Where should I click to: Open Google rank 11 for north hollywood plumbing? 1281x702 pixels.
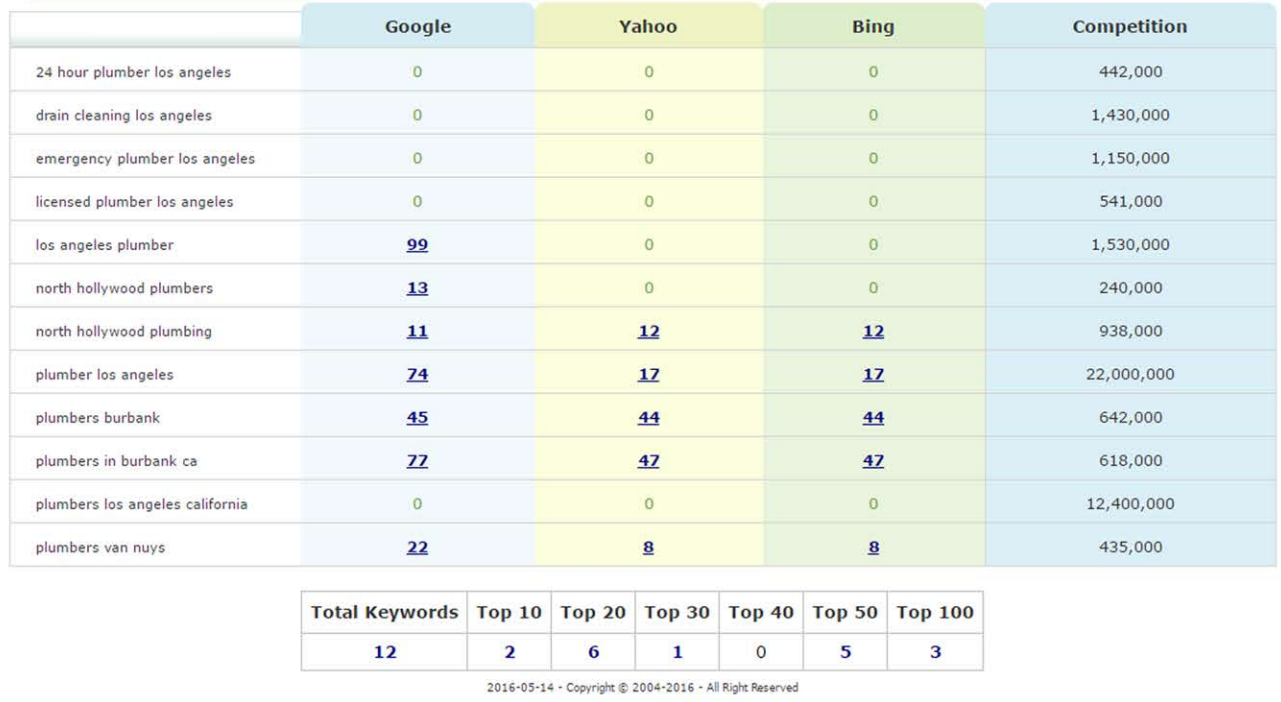tap(417, 331)
